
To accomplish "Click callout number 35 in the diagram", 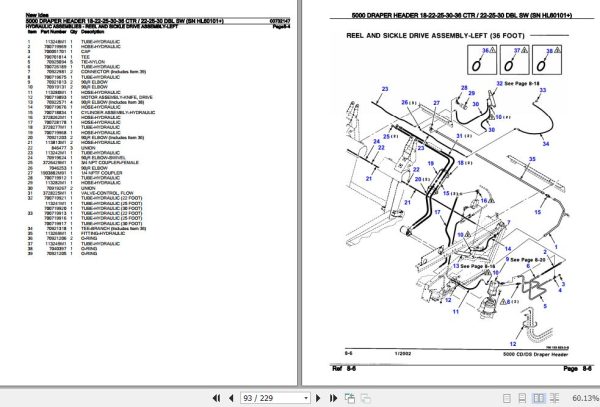I will pyautogui.click(x=532, y=159).
